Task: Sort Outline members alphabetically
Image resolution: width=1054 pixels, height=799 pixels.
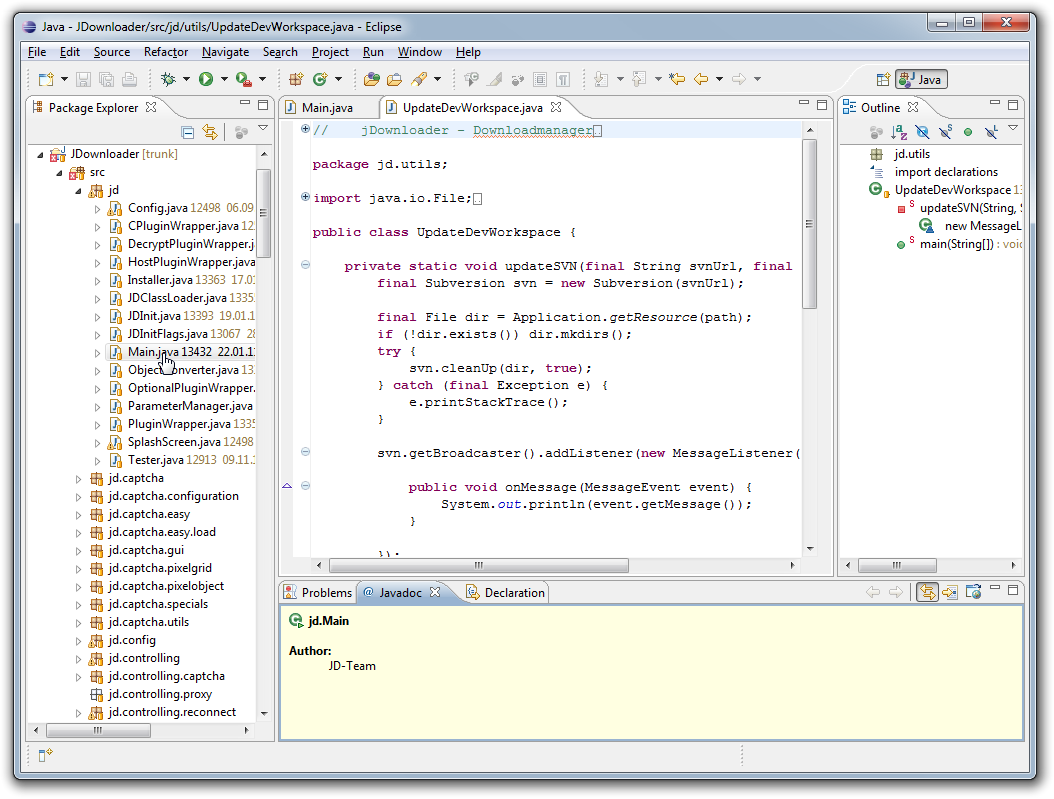Action: [x=899, y=132]
